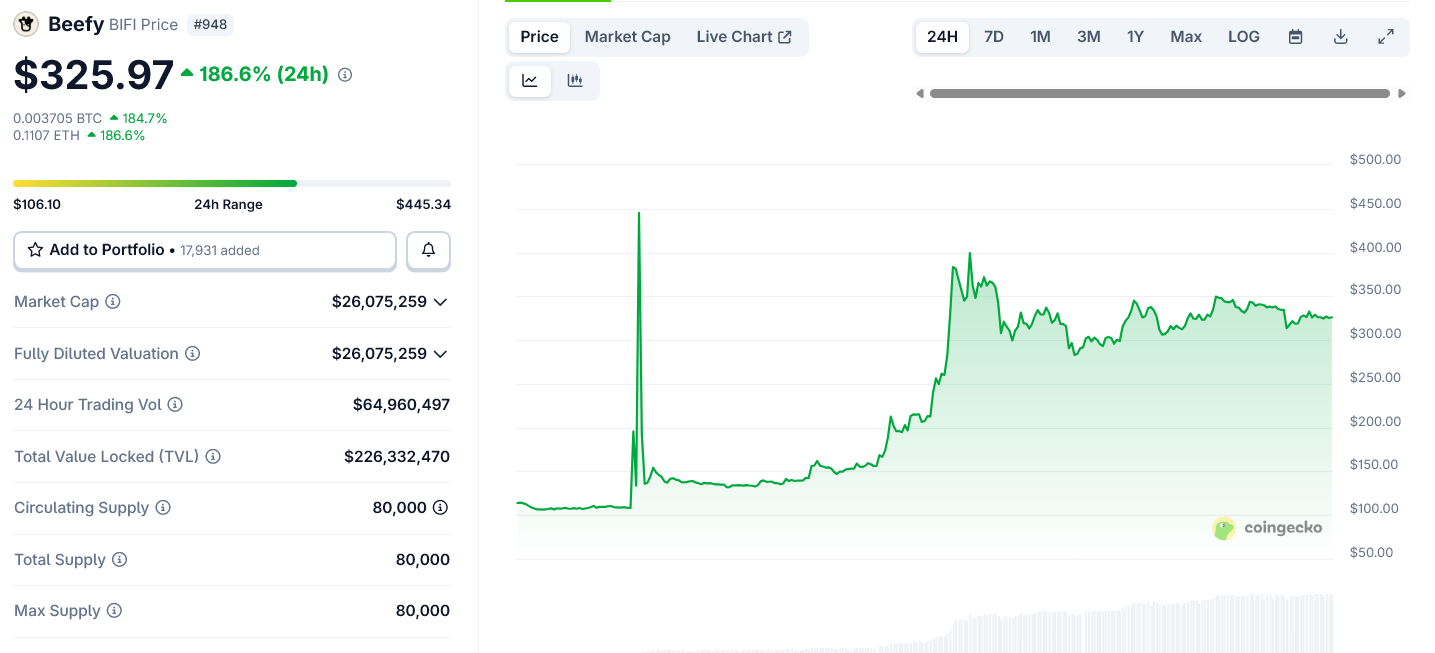Click the chart horizontal scrollbar thumb
The image size is (1435, 653).
coord(1160,94)
